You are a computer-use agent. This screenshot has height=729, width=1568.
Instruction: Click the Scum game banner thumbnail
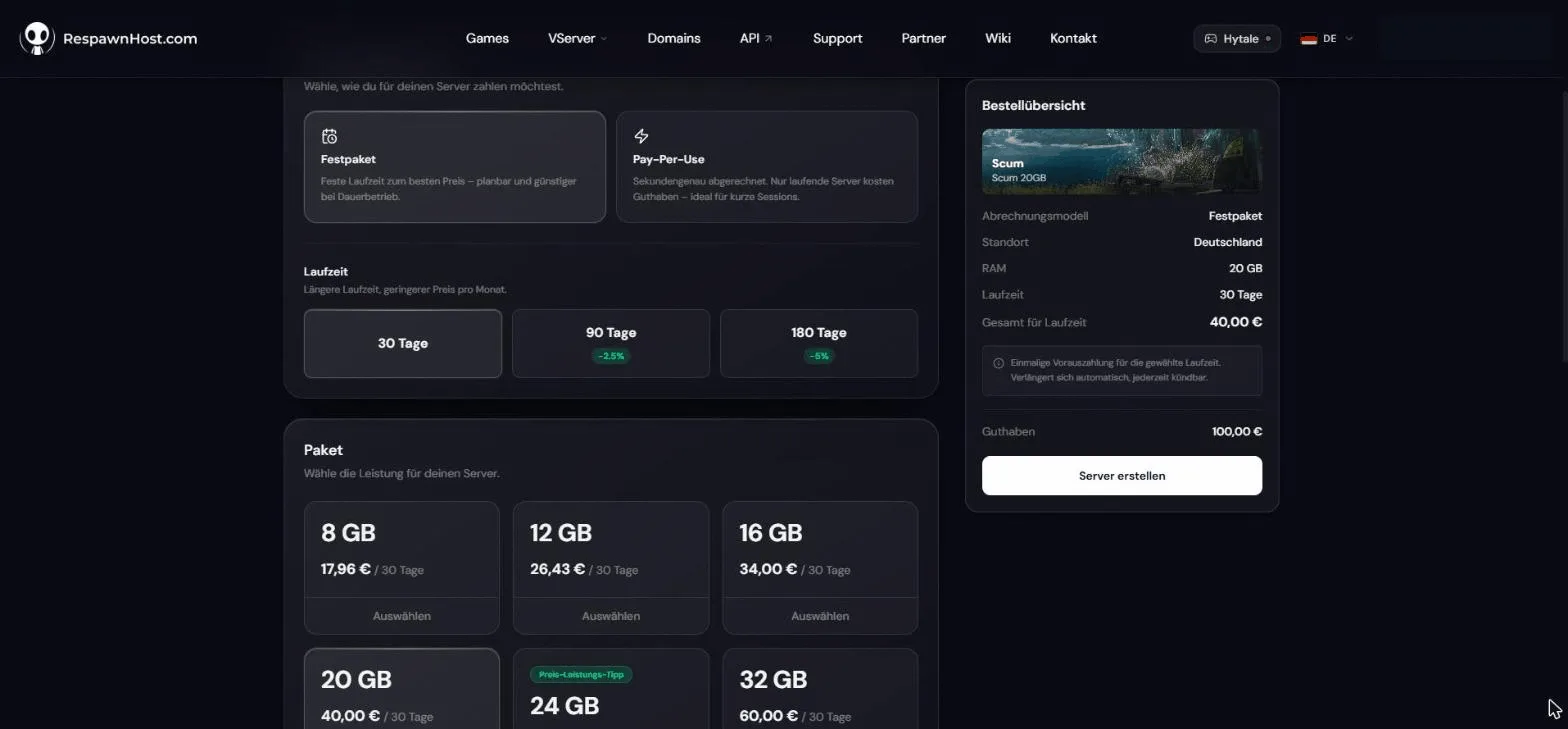1122,161
